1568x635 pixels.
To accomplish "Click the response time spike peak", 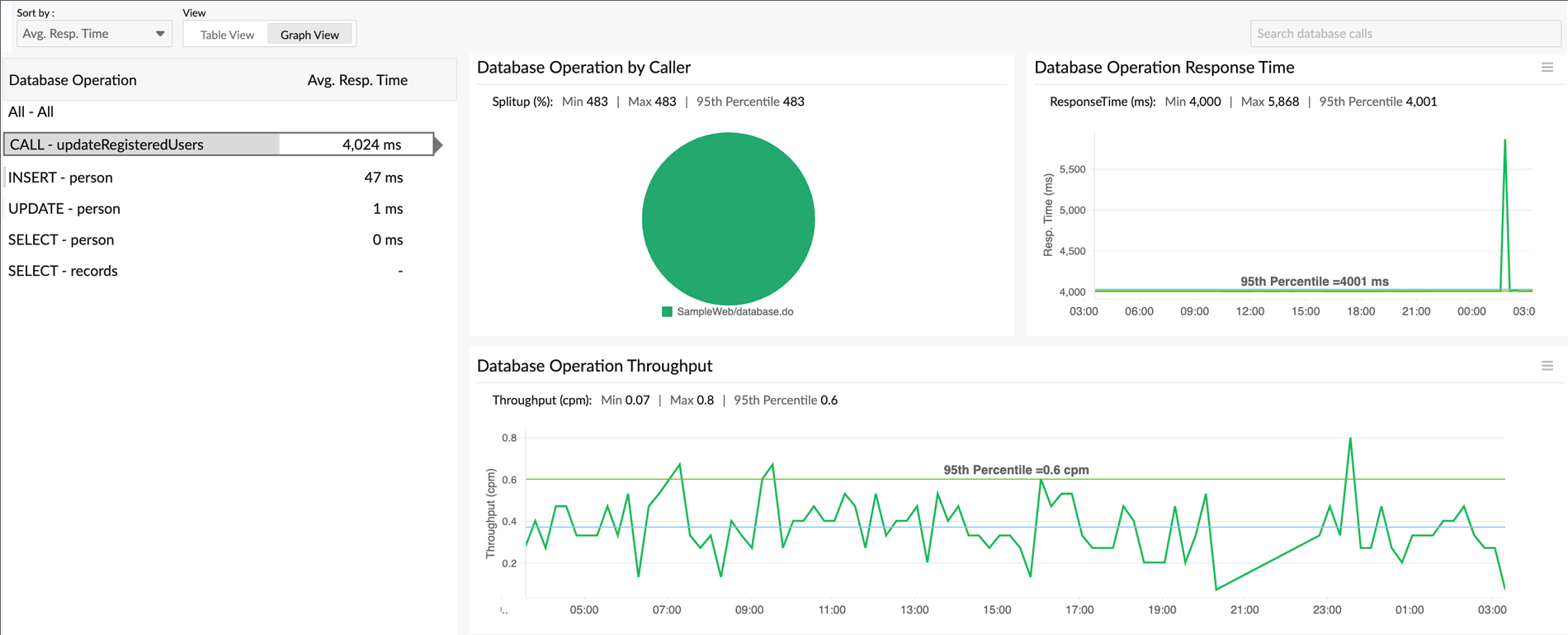I will (x=1504, y=140).
